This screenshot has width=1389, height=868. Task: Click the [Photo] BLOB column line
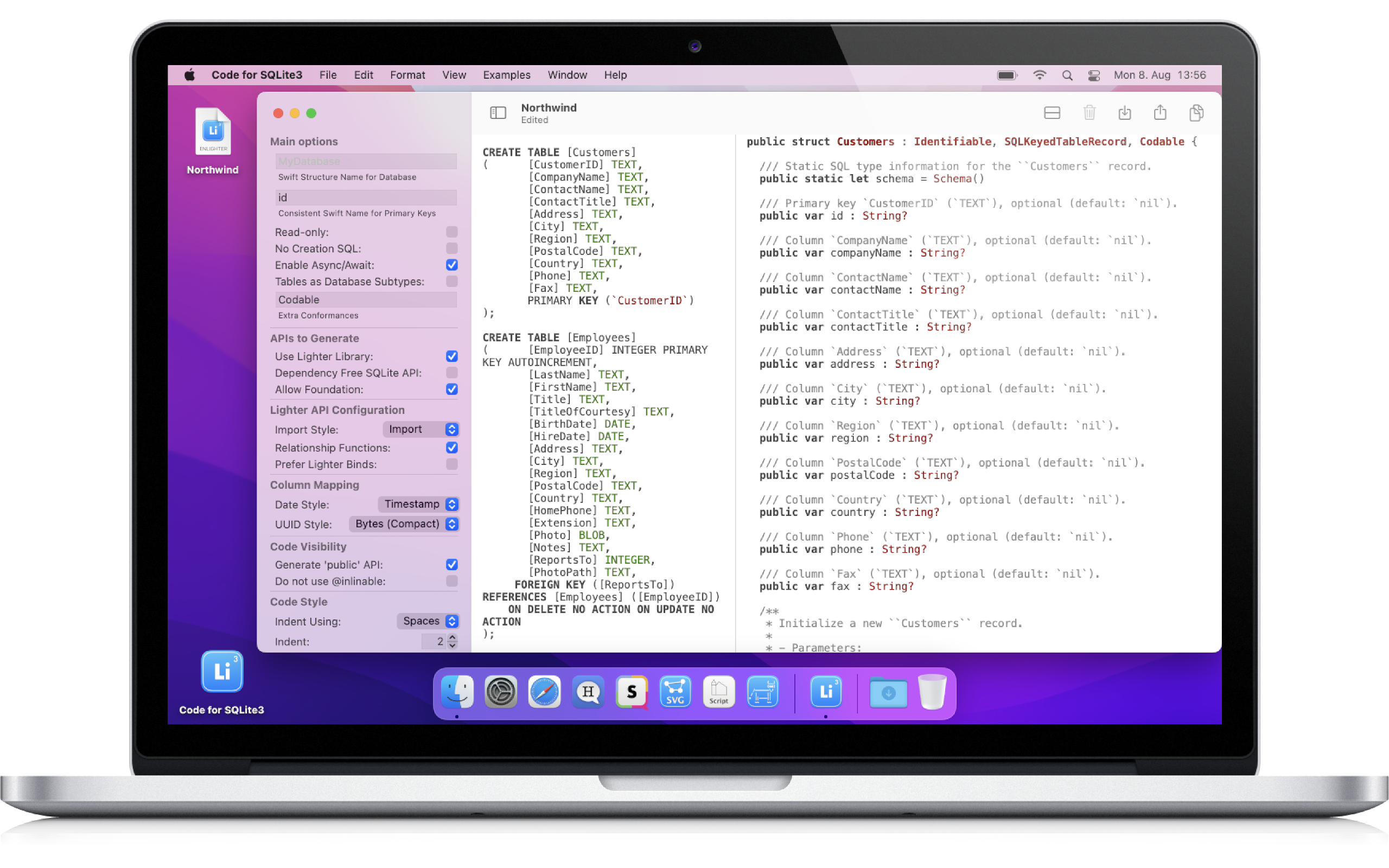568,535
